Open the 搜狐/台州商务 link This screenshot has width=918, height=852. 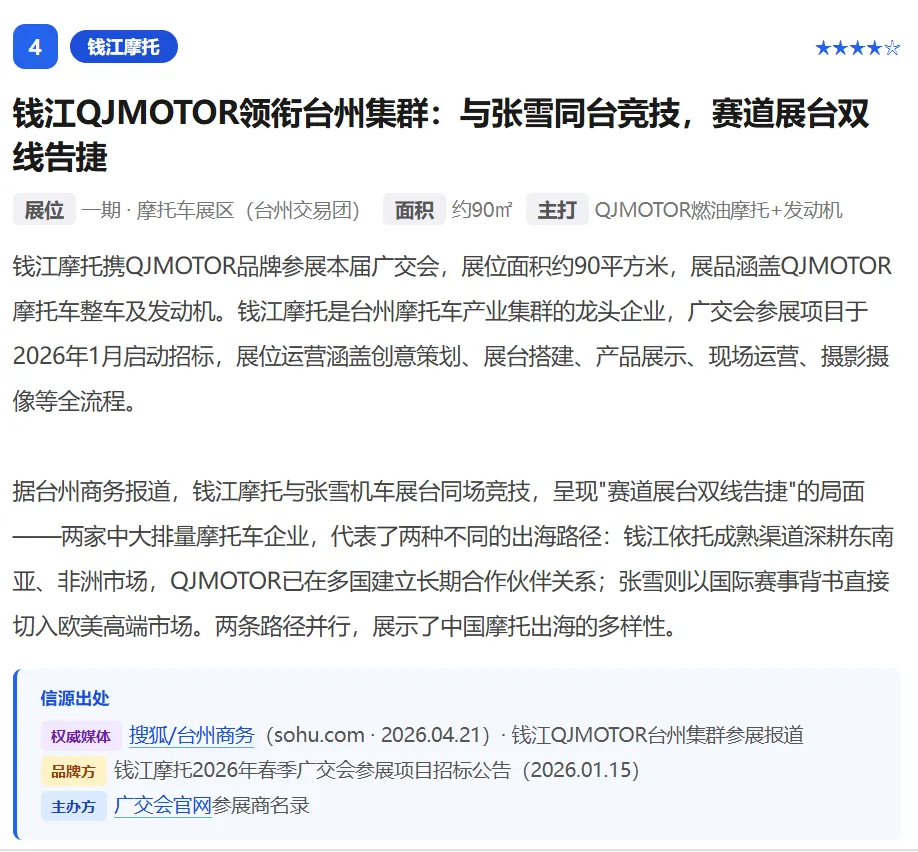pos(191,735)
